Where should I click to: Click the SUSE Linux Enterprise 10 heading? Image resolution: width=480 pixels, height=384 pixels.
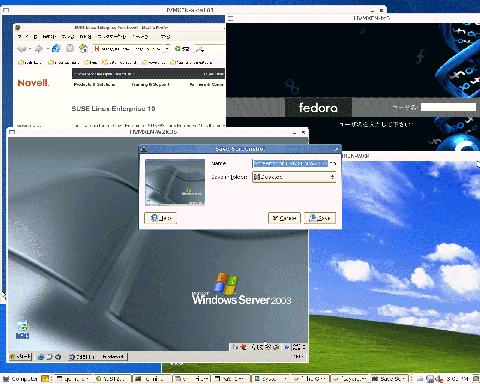tap(113, 109)
